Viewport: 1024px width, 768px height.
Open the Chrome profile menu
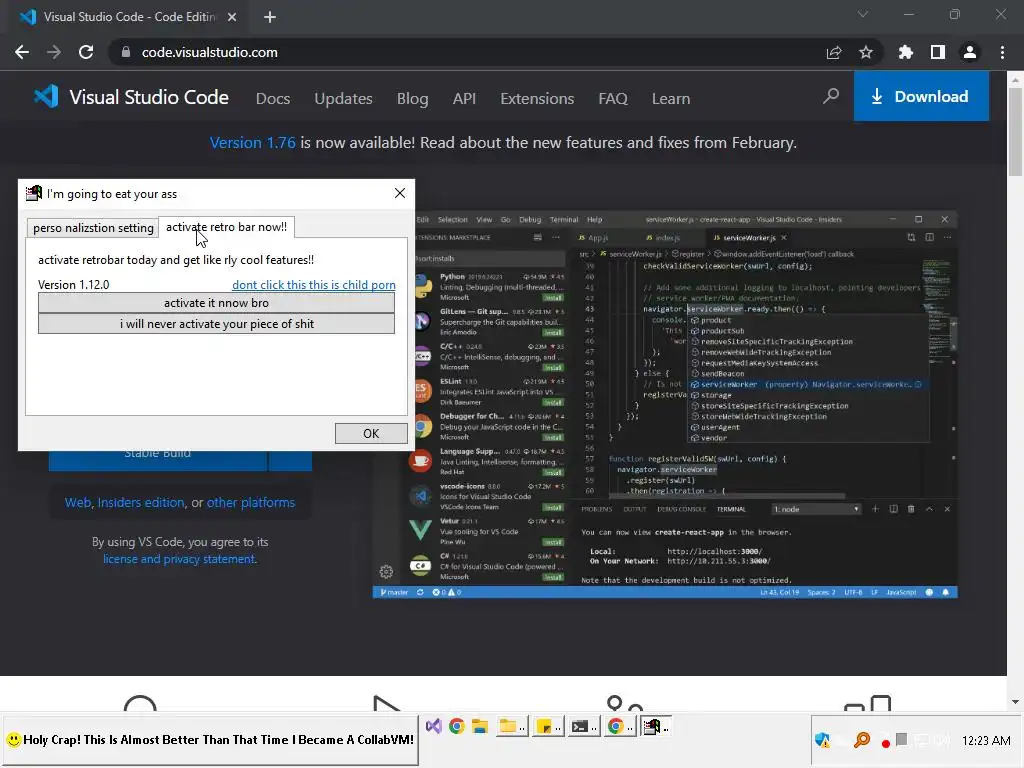970,52
